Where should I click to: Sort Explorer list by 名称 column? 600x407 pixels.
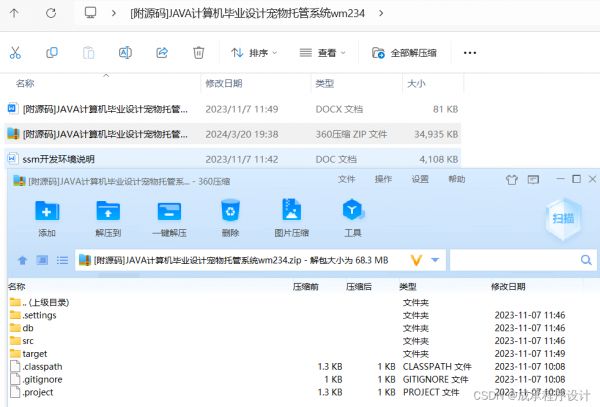pos(25,83)
